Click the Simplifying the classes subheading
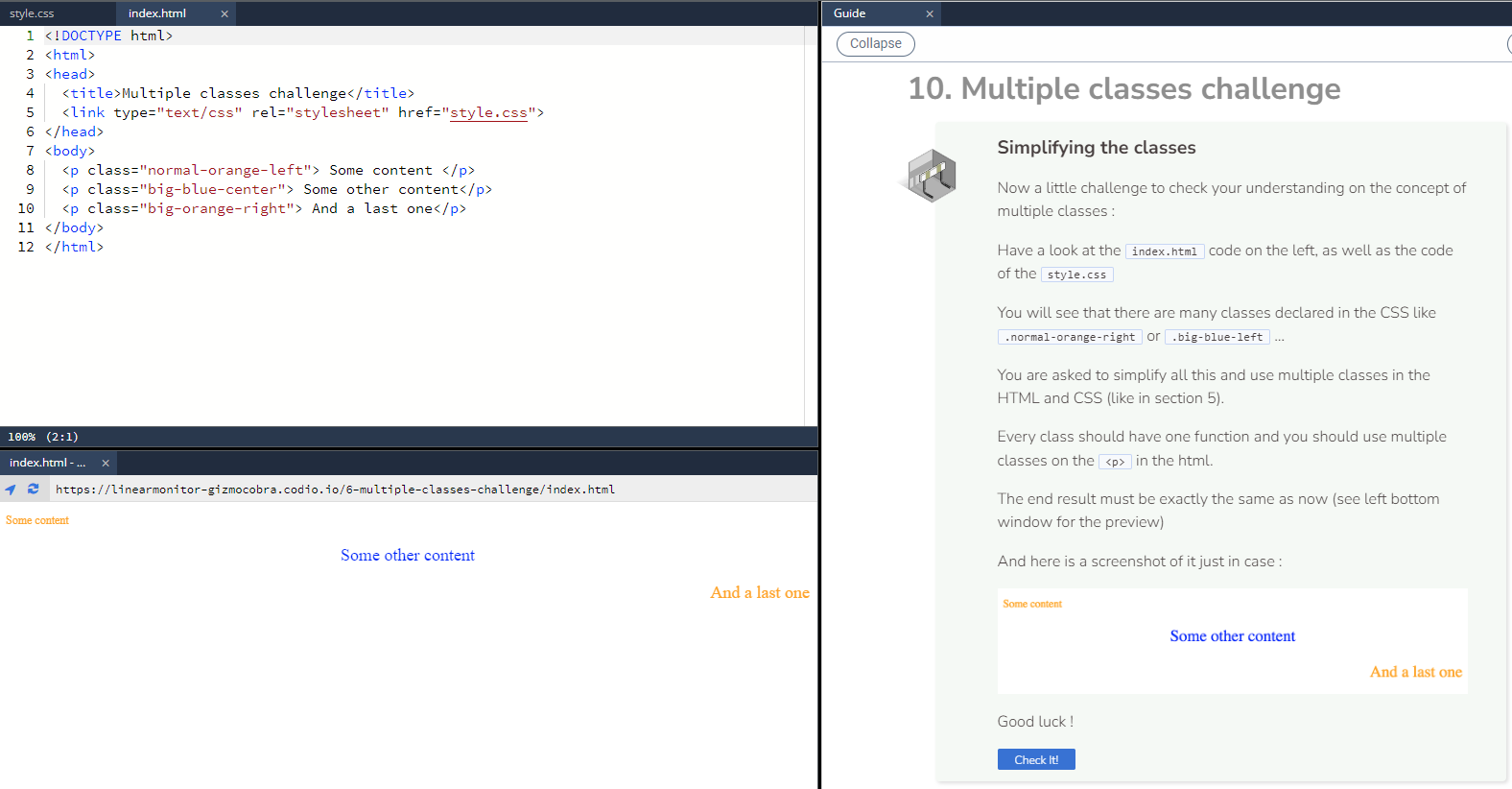The image size is (1512, 789). point(1097,148)
